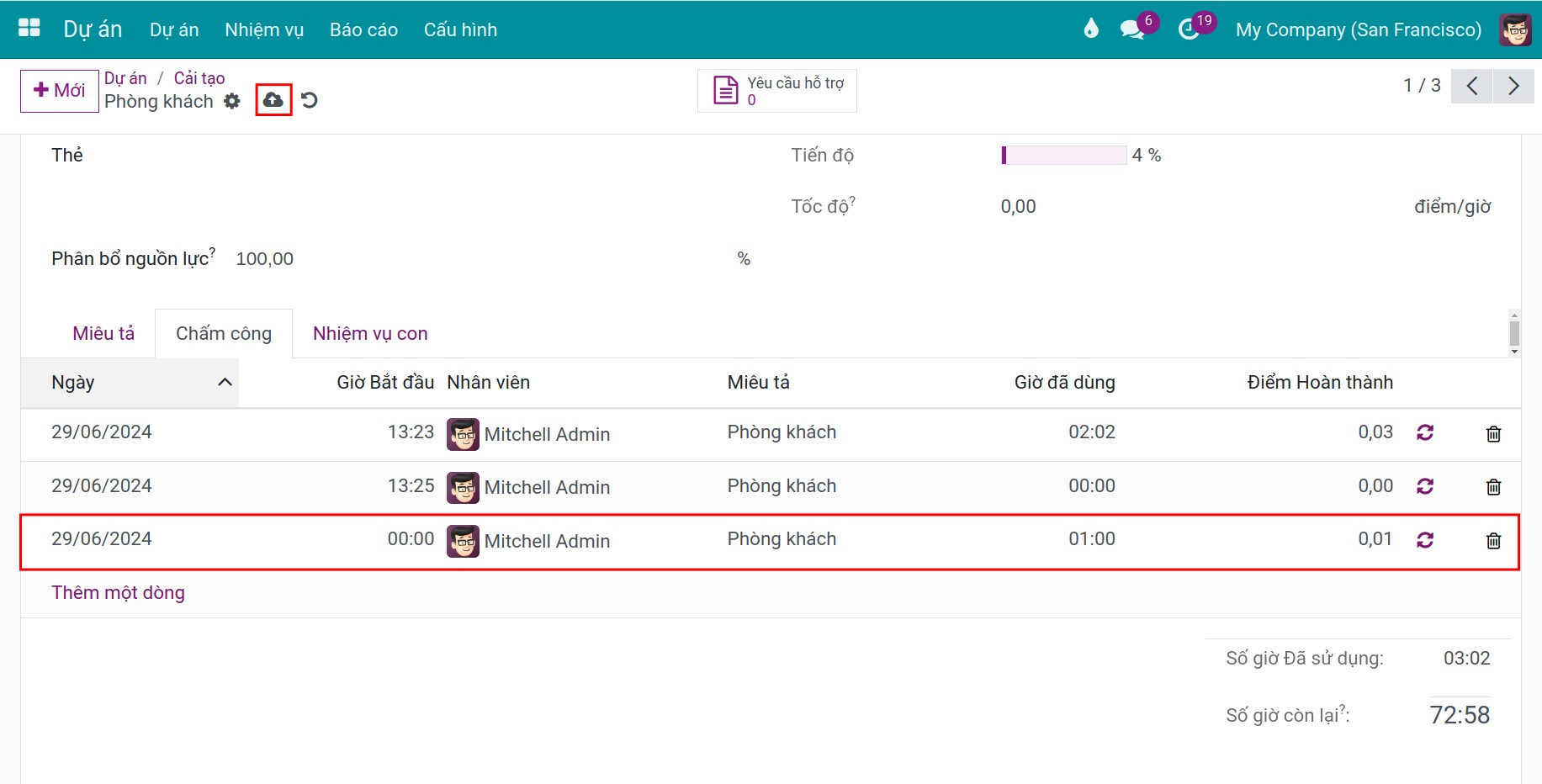Click the discard changes undo icon
This screenshot has height=784, width=1542.
tap(310, 100)
